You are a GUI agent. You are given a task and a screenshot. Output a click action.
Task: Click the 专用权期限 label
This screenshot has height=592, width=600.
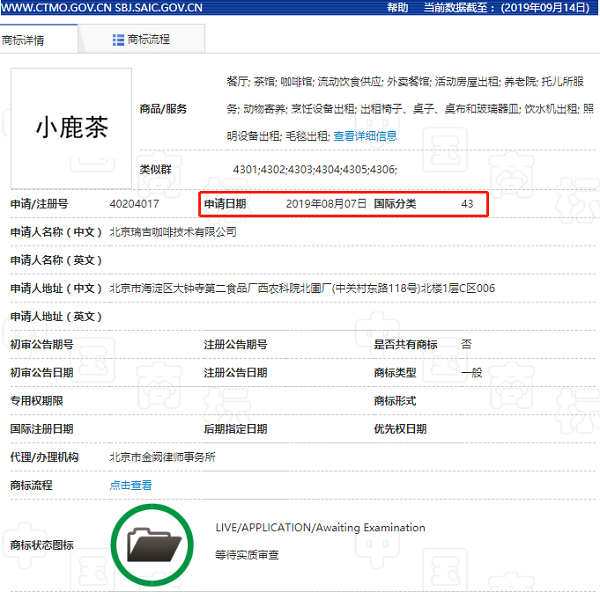[x=37, y=401]
